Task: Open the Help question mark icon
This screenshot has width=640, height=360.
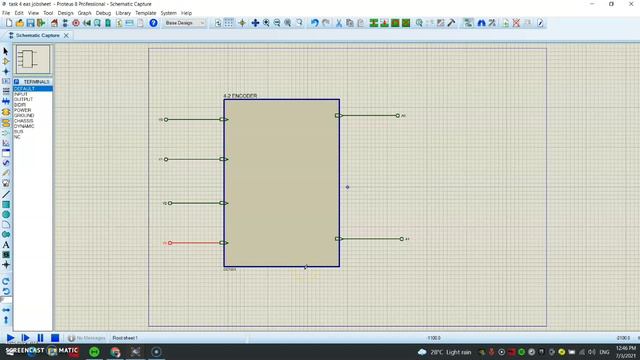Action: 153,23
